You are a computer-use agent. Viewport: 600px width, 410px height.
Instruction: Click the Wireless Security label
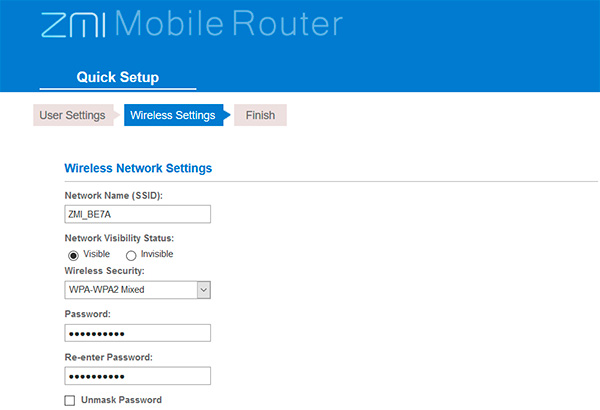104,271
